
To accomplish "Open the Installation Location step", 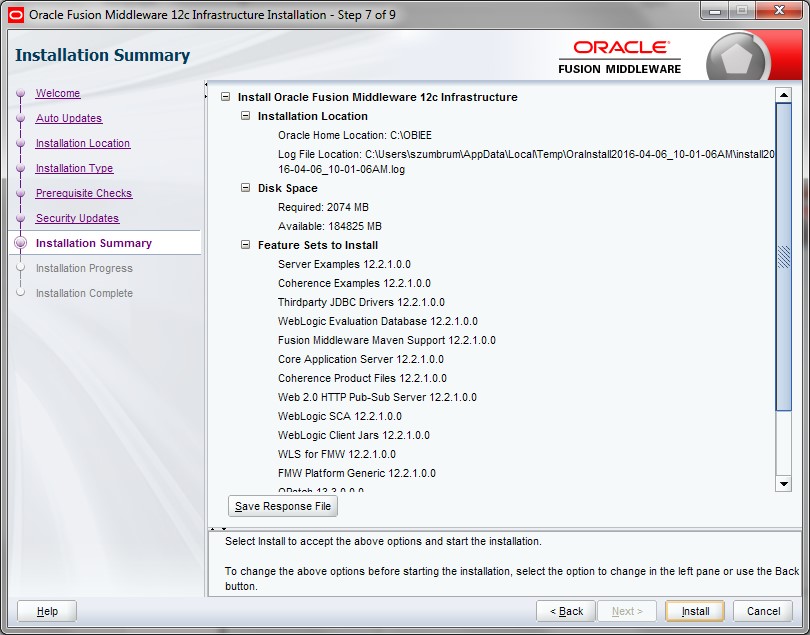I will point(83,143).
